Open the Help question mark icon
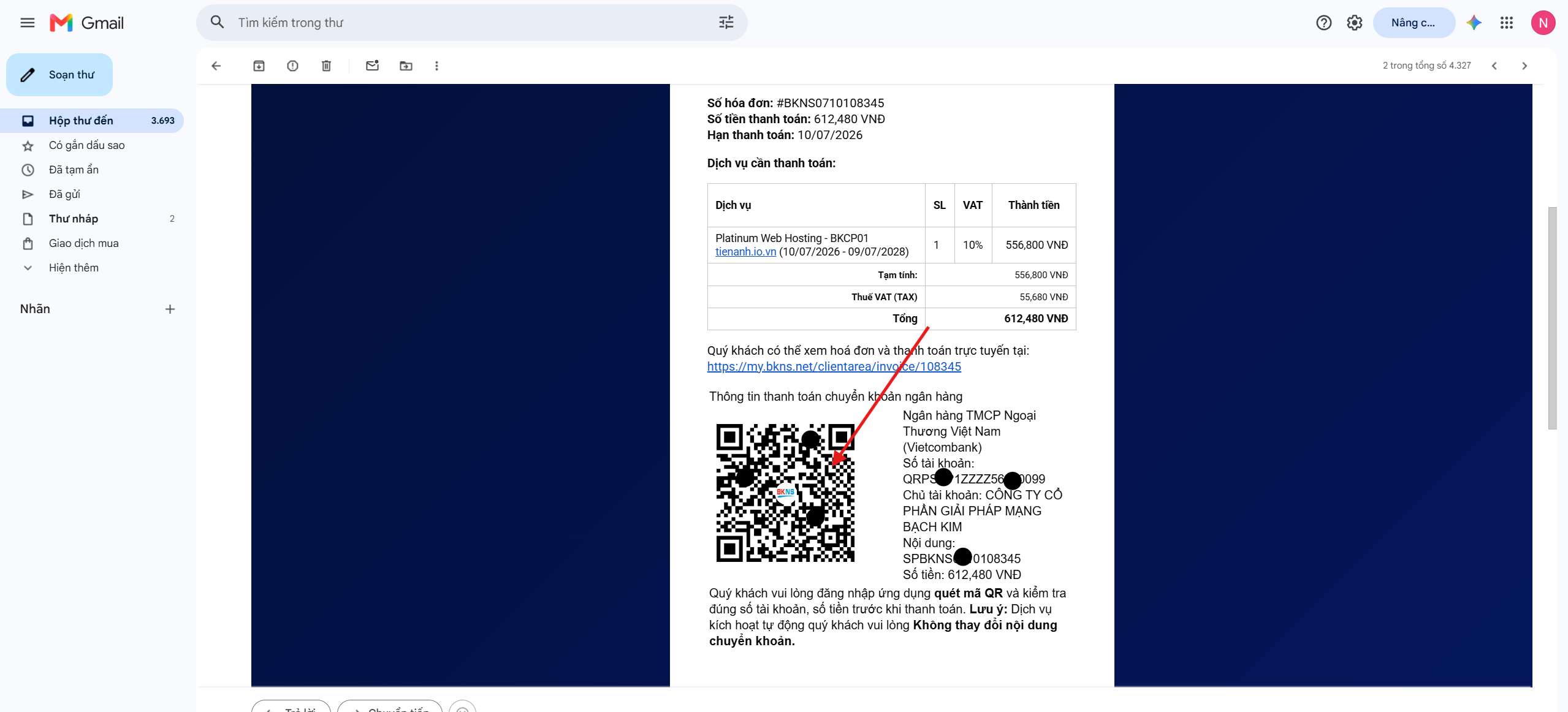 click(x=1323, y=23)
